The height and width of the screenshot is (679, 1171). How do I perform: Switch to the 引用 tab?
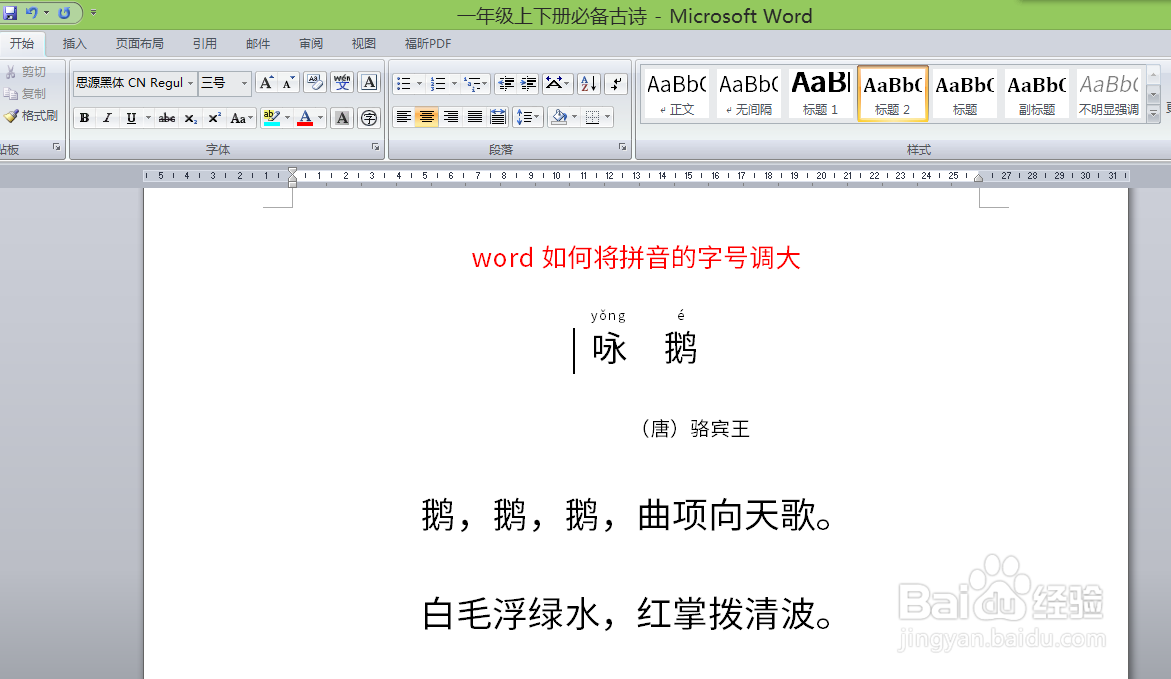(205, 43)
